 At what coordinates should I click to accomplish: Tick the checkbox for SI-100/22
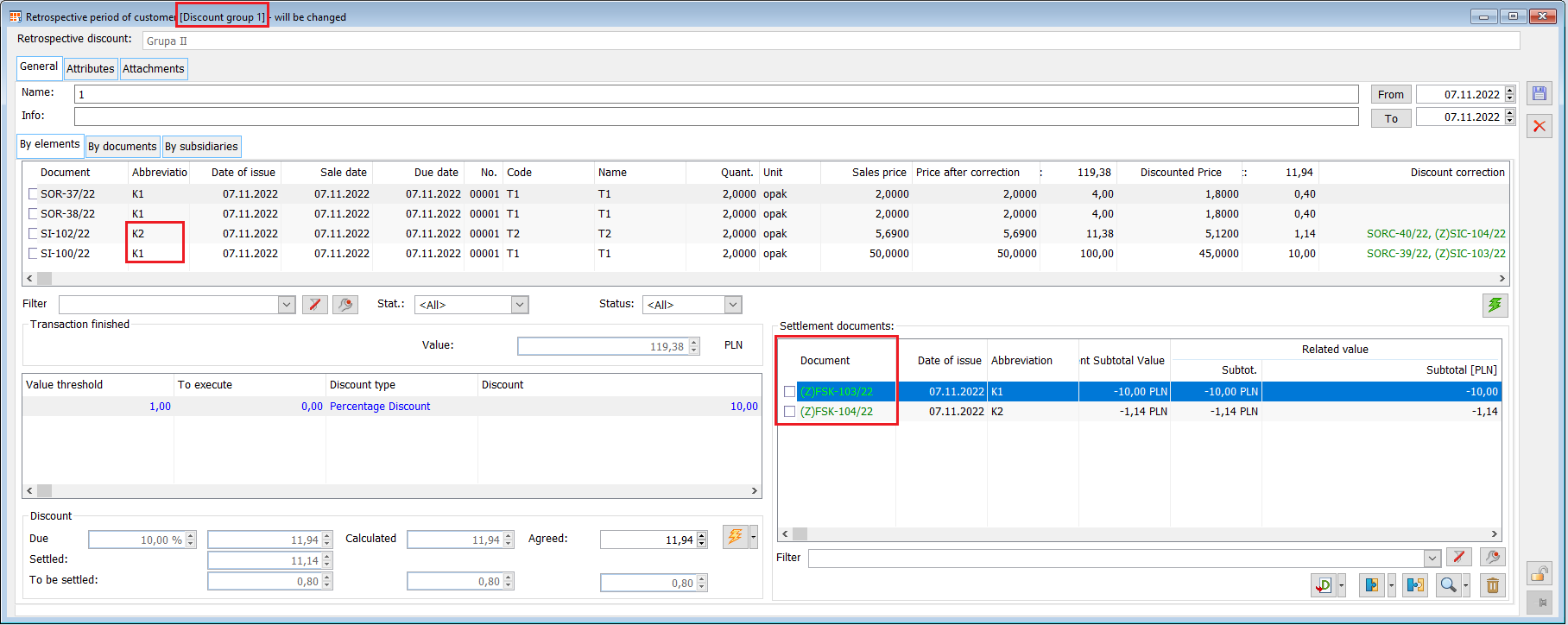click(33, 254)
